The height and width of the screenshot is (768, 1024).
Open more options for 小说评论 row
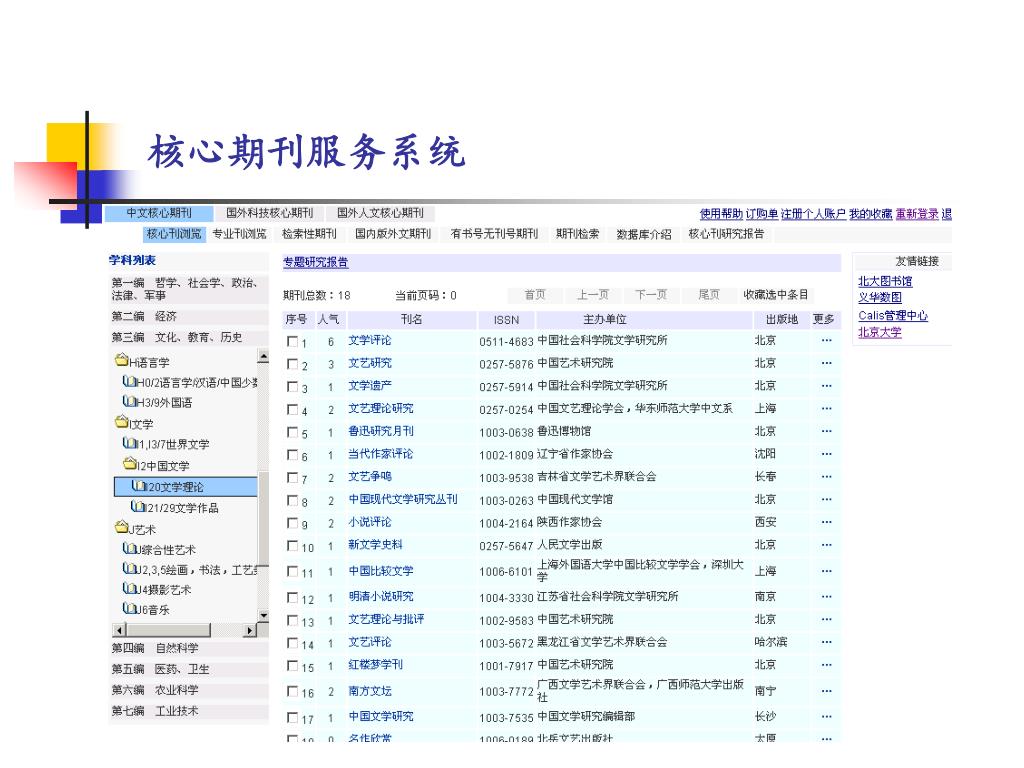[826, 522]
